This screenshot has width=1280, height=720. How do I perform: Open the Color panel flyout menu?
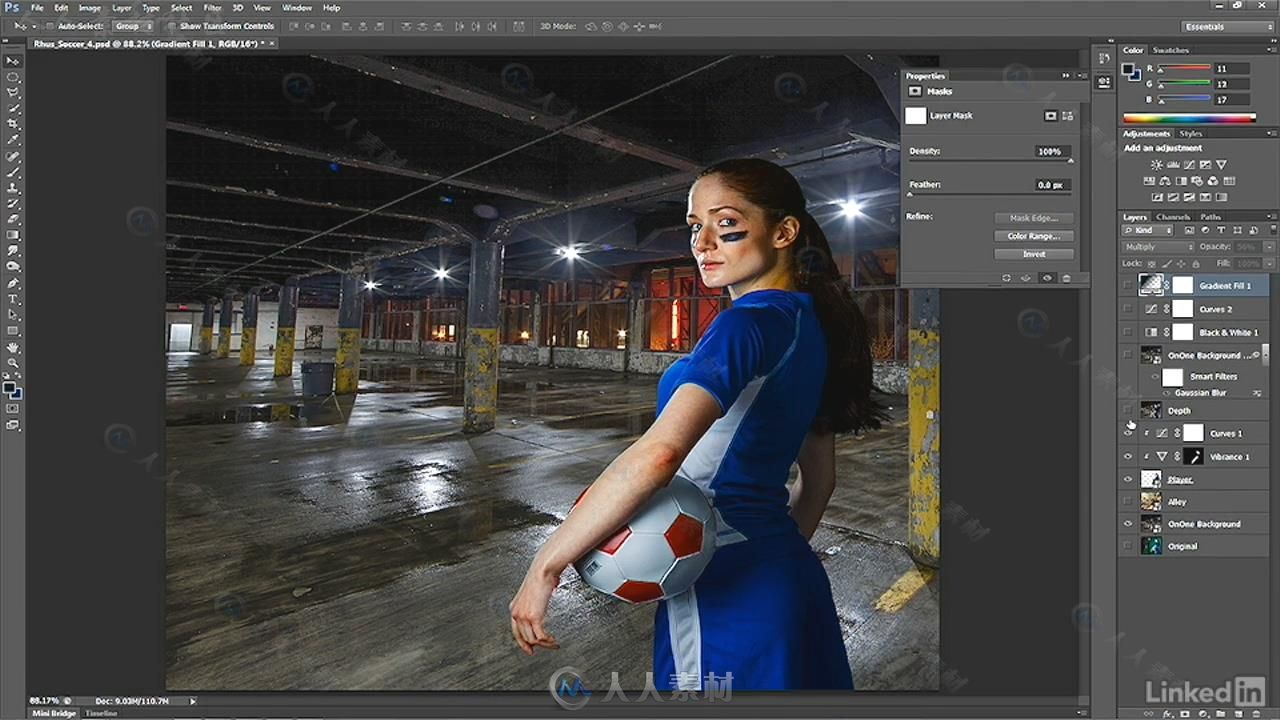pyautogui.click(x=1270, y=50)
